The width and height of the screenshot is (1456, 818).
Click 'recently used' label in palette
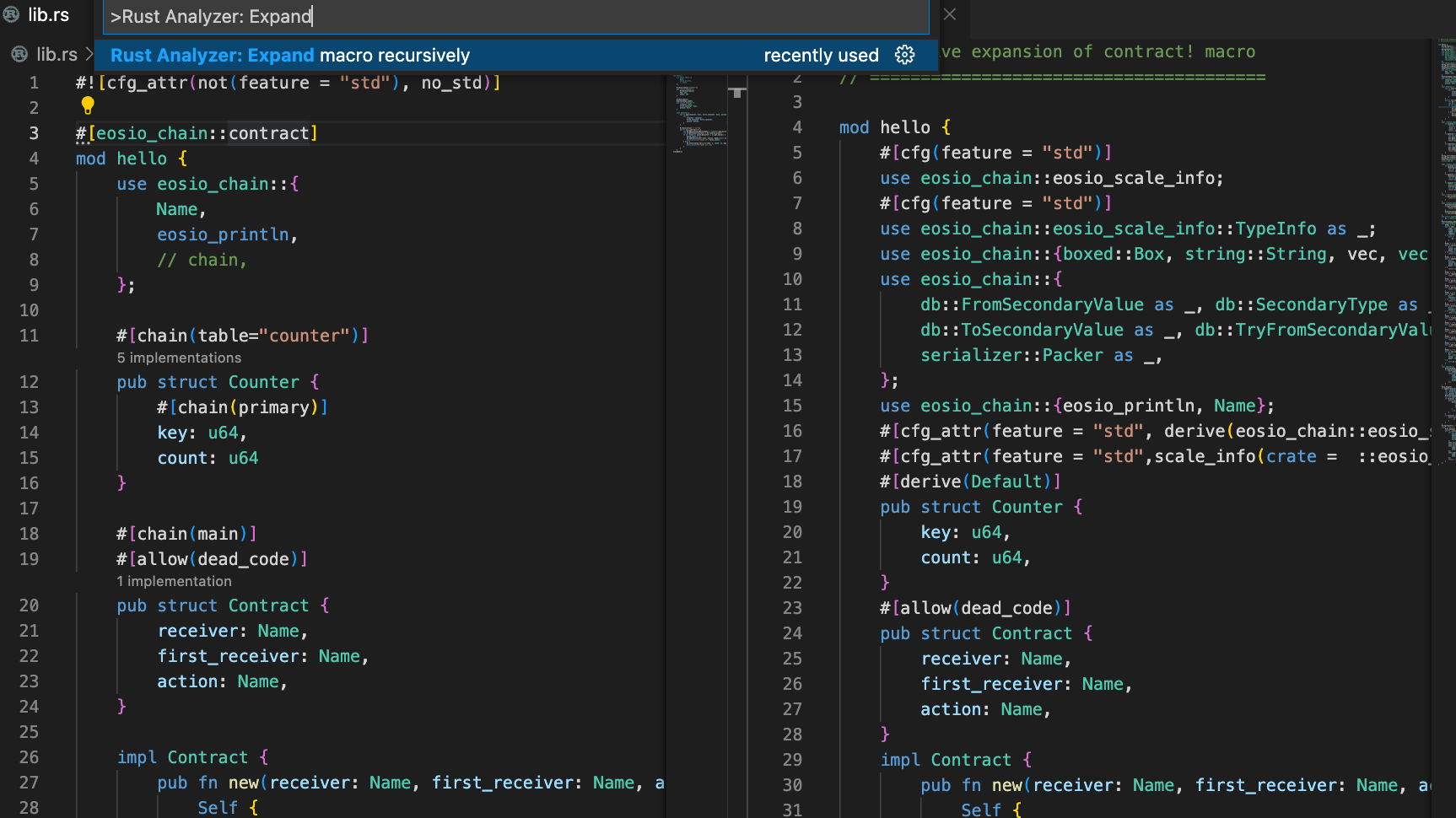[x=821, y=55]
